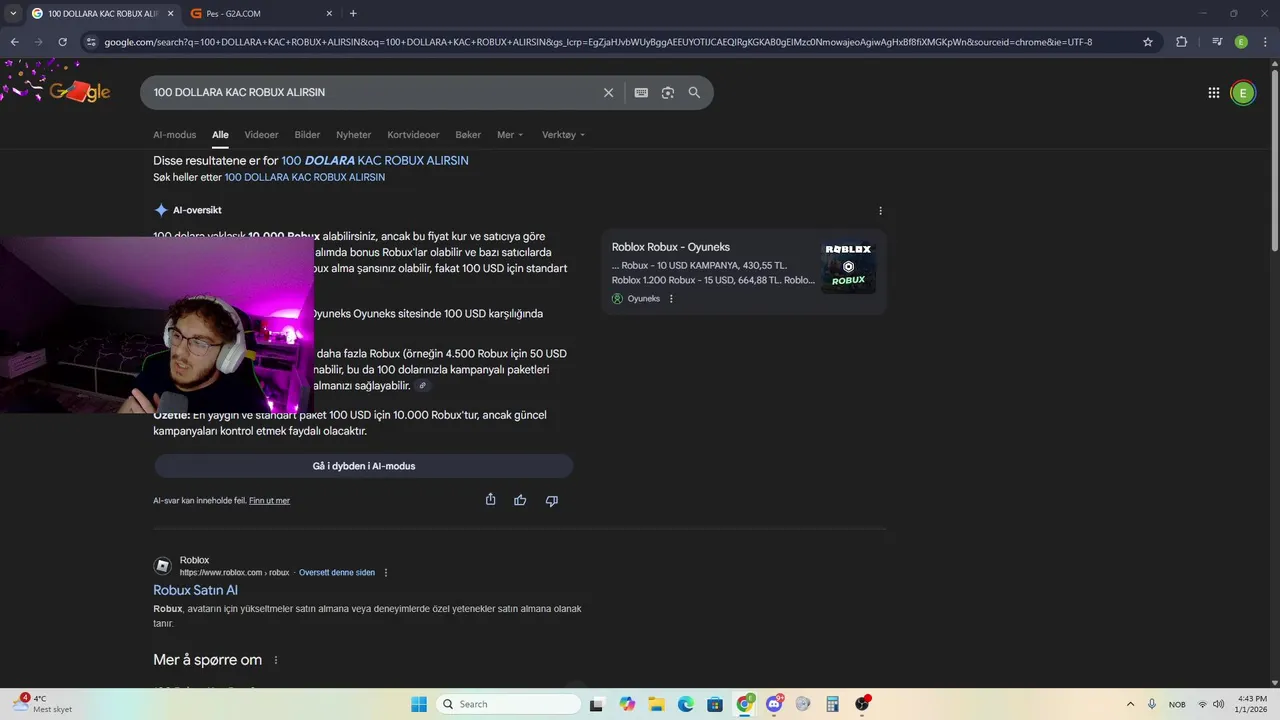Screen dimensions: 1280x720
Task: Open the Copilot taskbar icon
Action: point(627,704)
